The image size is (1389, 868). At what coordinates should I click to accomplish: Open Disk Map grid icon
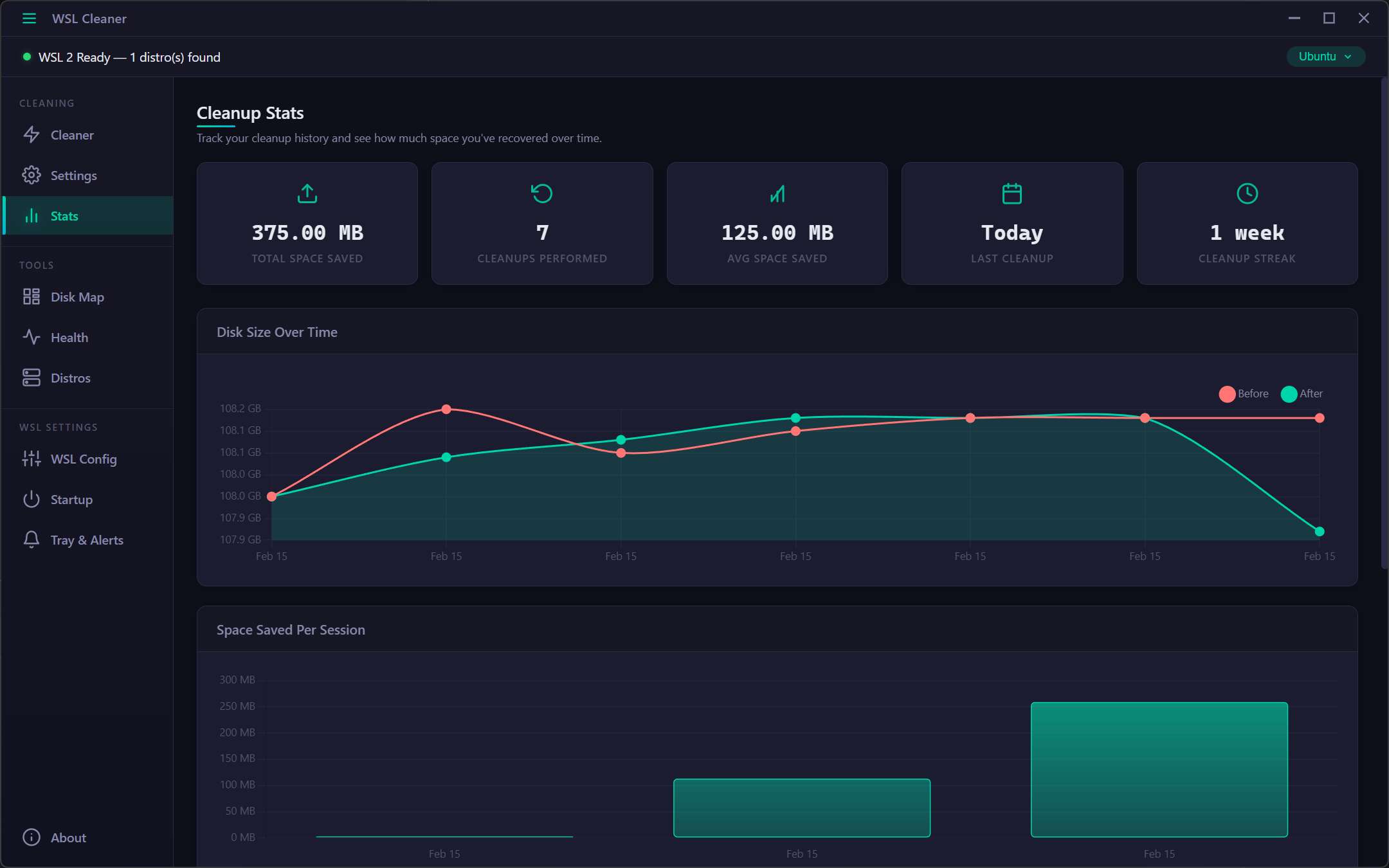click(x=32, y=297)
